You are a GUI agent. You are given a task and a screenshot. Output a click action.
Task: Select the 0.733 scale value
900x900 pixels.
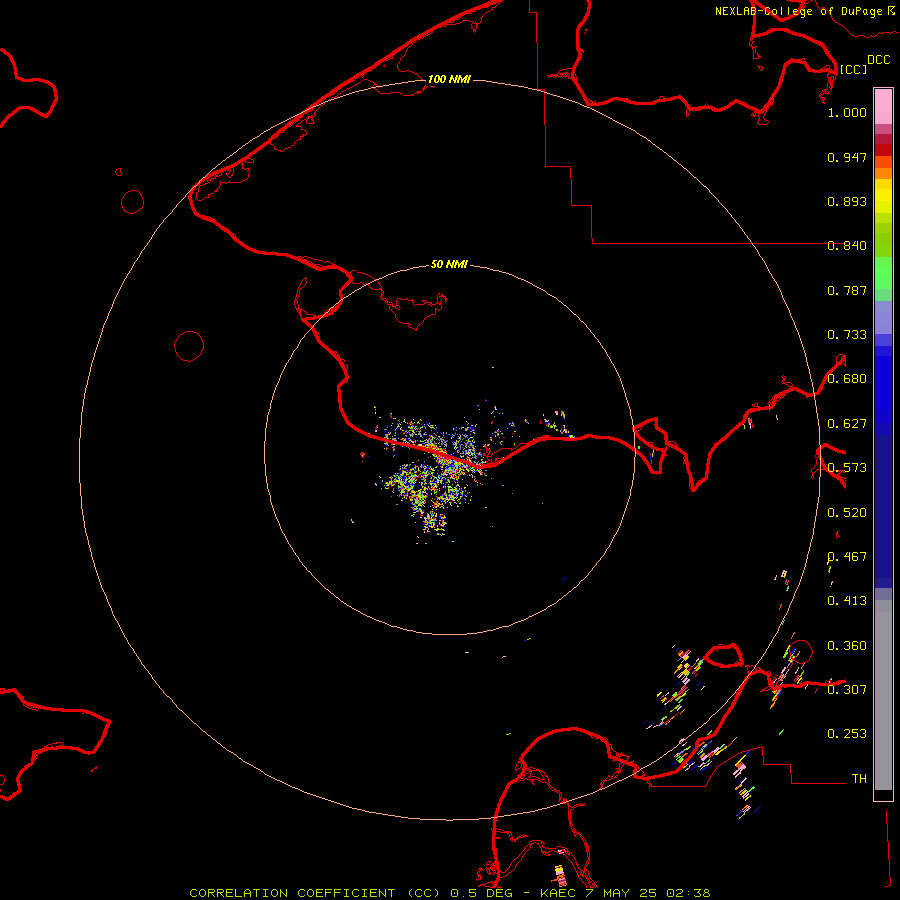click(847, 335)
